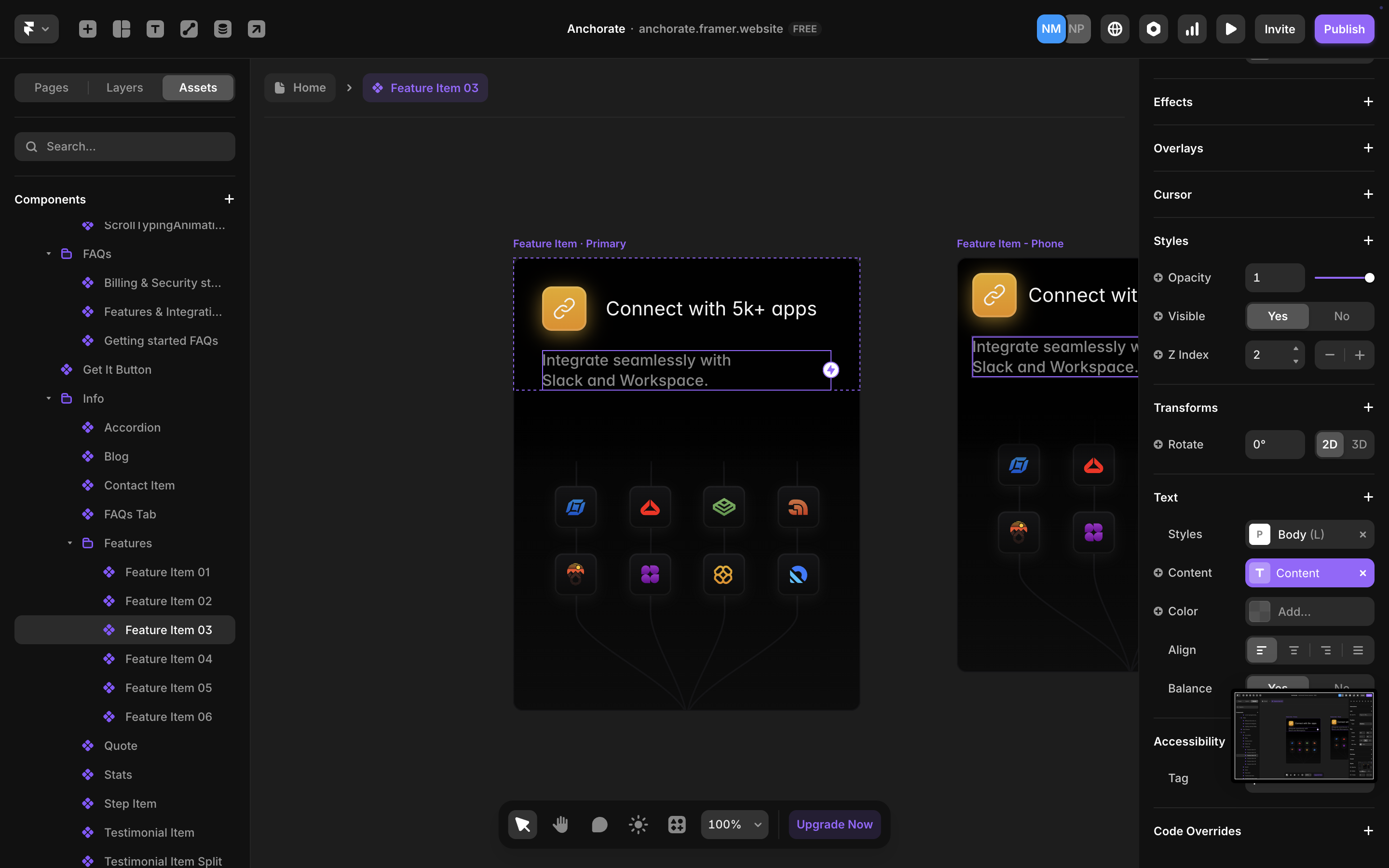Open the 100% zoom dropdown
This screenshot has height=868, width=1389.
tap(734, 825)
